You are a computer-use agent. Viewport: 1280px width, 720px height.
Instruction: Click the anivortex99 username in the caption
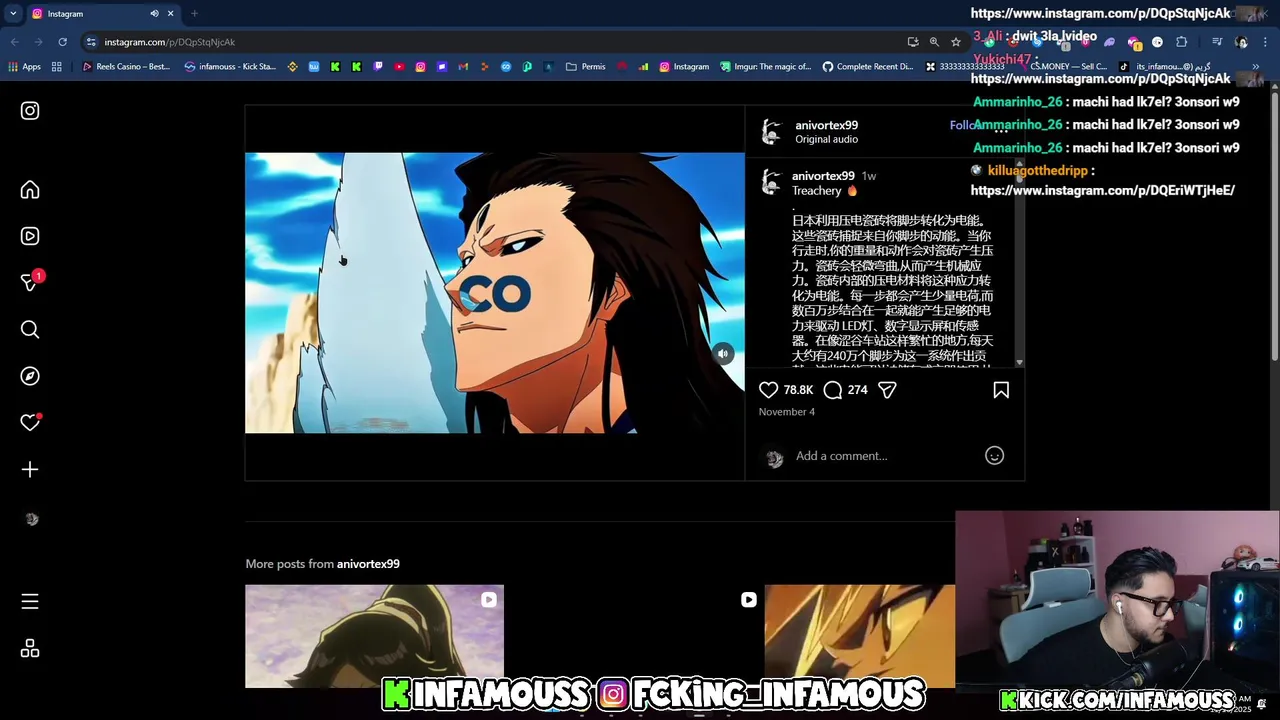point(823,176)
